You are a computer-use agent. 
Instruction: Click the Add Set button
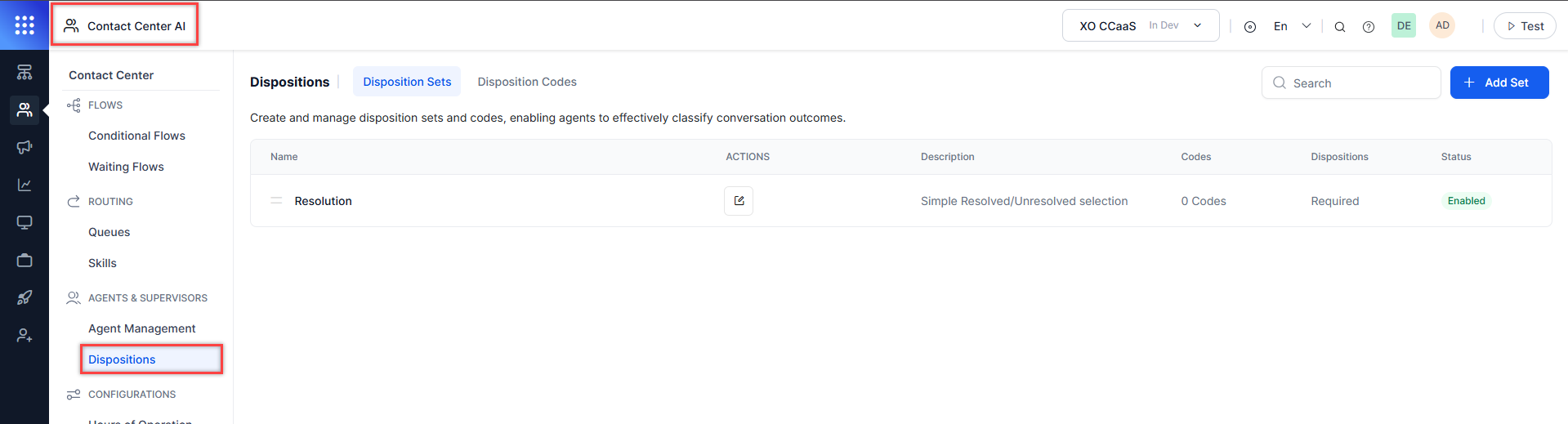click(1499, 83)
